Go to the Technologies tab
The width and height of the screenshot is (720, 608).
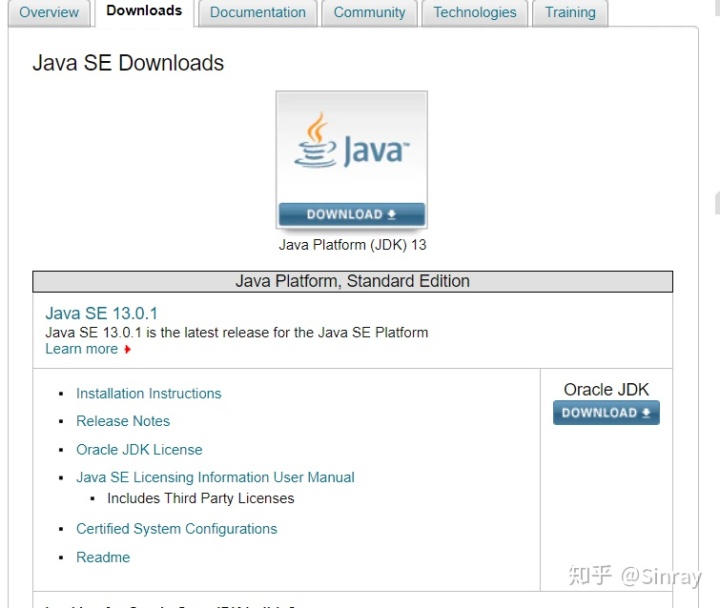tap(475, 12)
